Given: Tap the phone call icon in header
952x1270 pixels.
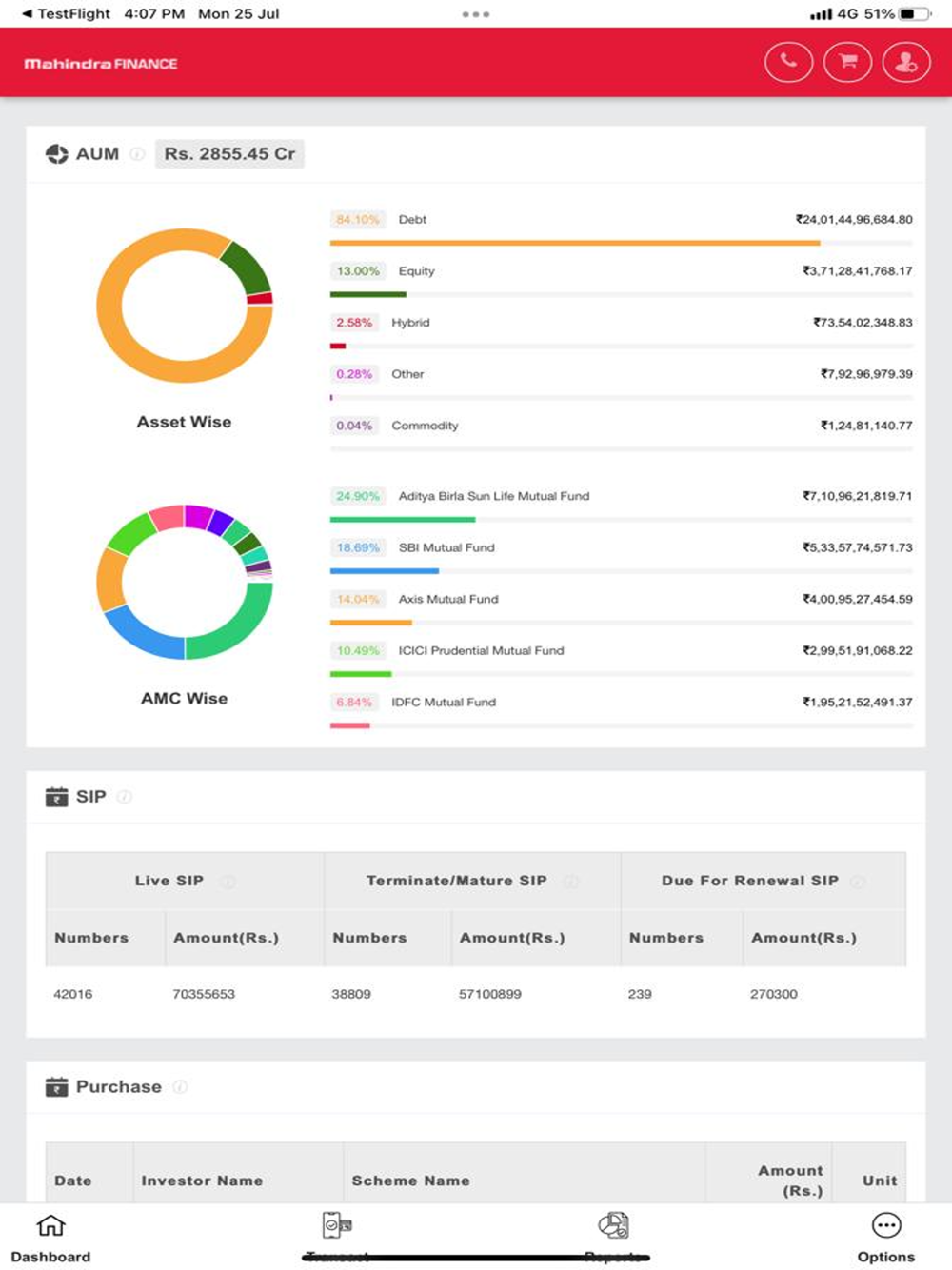Looking at the screenshot, I should coord(788,63).
